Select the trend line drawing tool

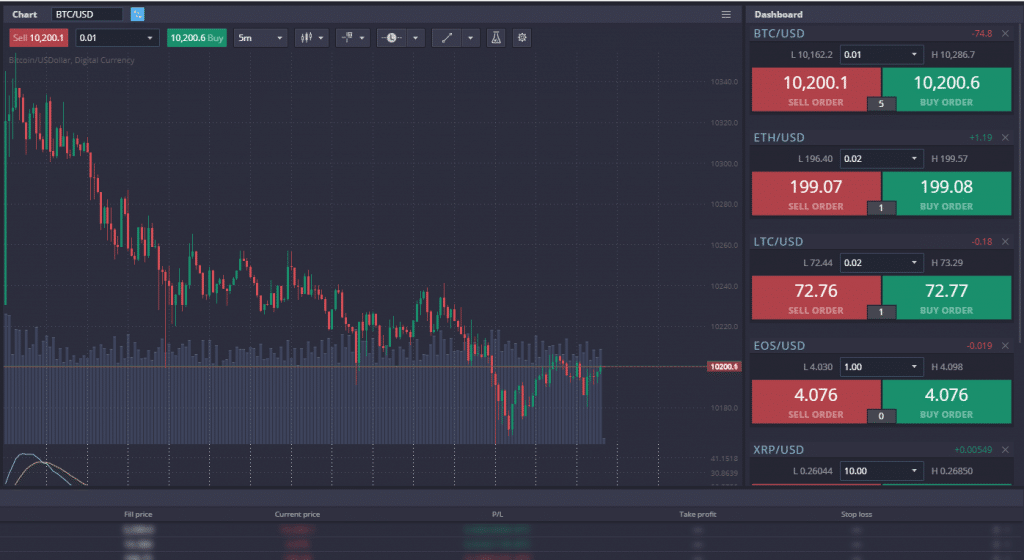coord(447,38)
